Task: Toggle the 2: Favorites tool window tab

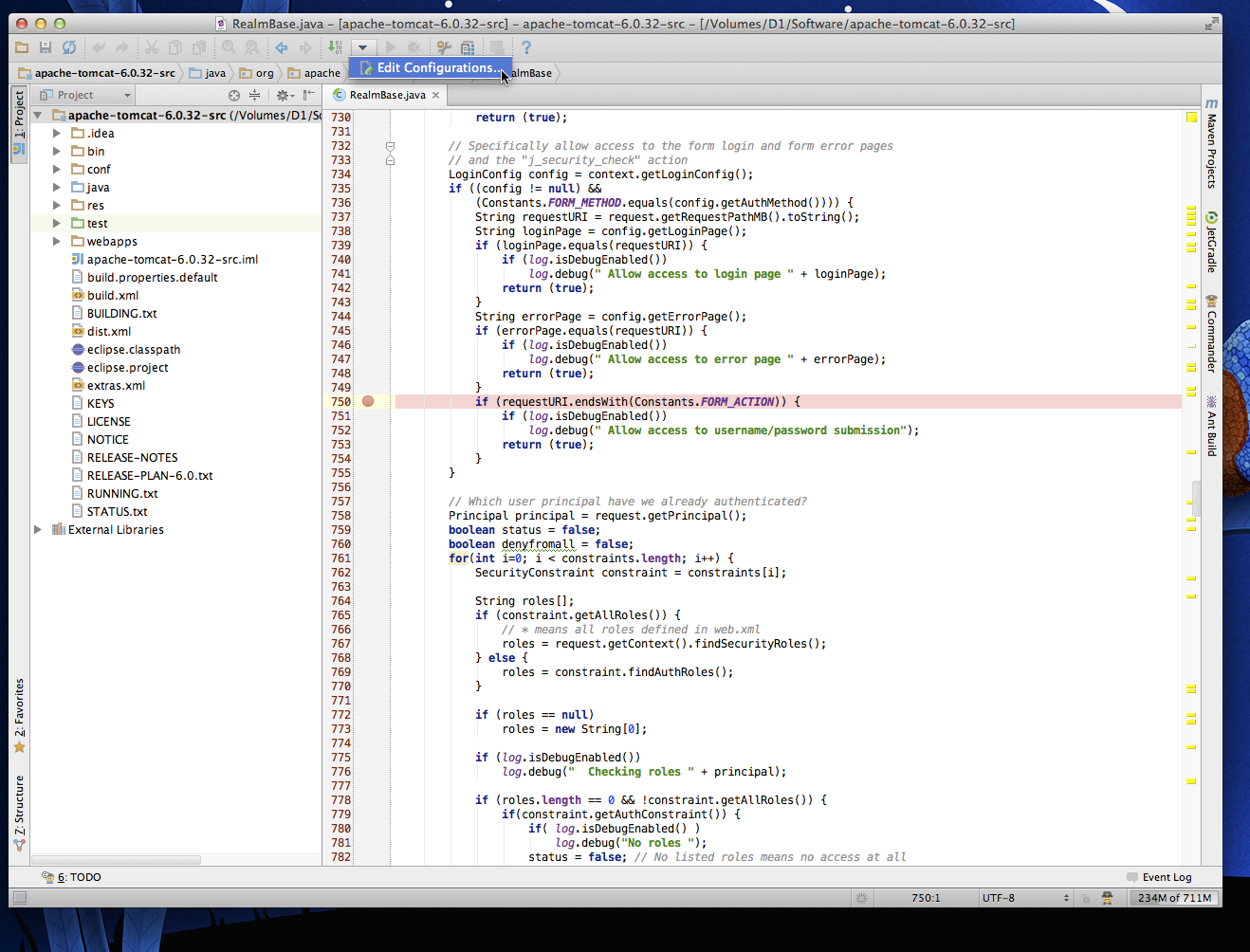Action: 19,716
